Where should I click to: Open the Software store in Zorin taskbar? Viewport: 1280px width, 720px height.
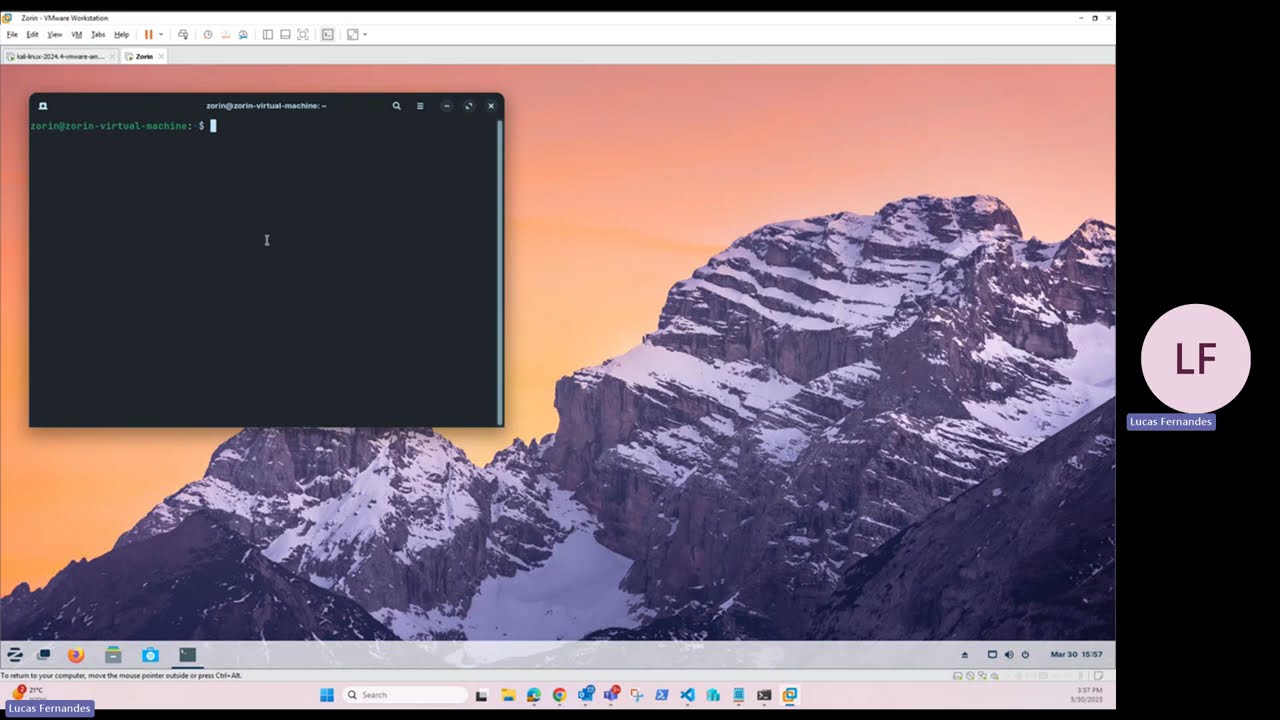pyautogui.click(x=150, y=655)
